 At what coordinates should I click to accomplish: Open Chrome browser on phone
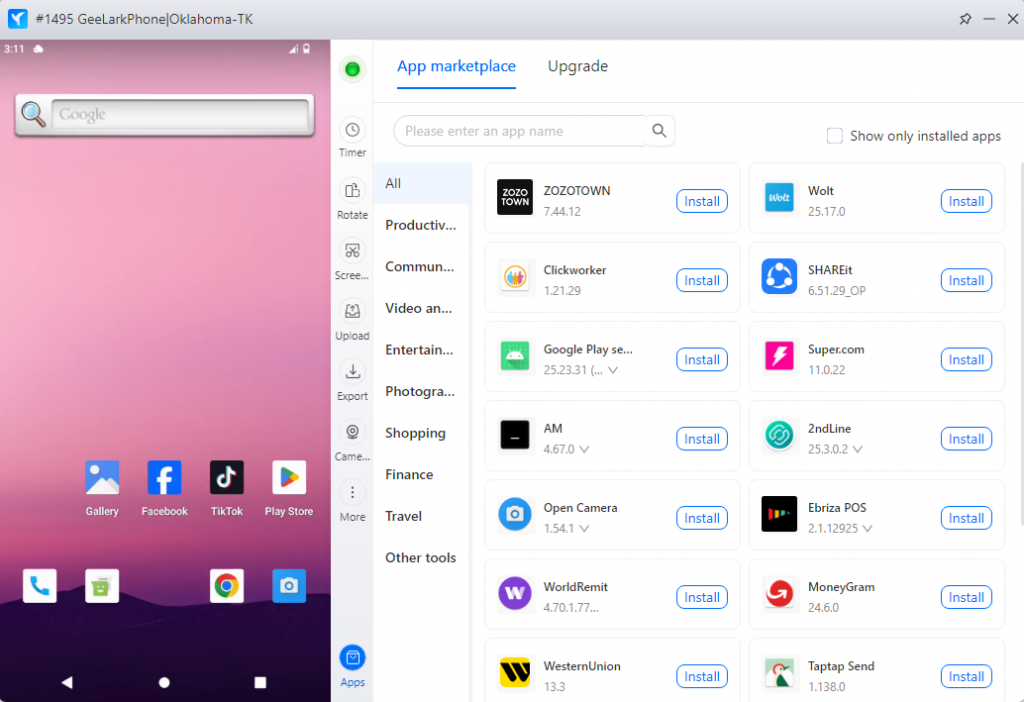click(227, 586)
